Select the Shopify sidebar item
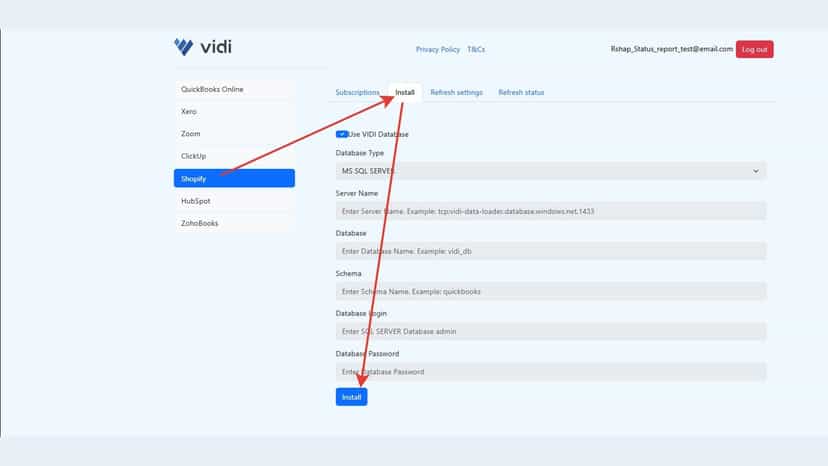 tap(234, 178)
